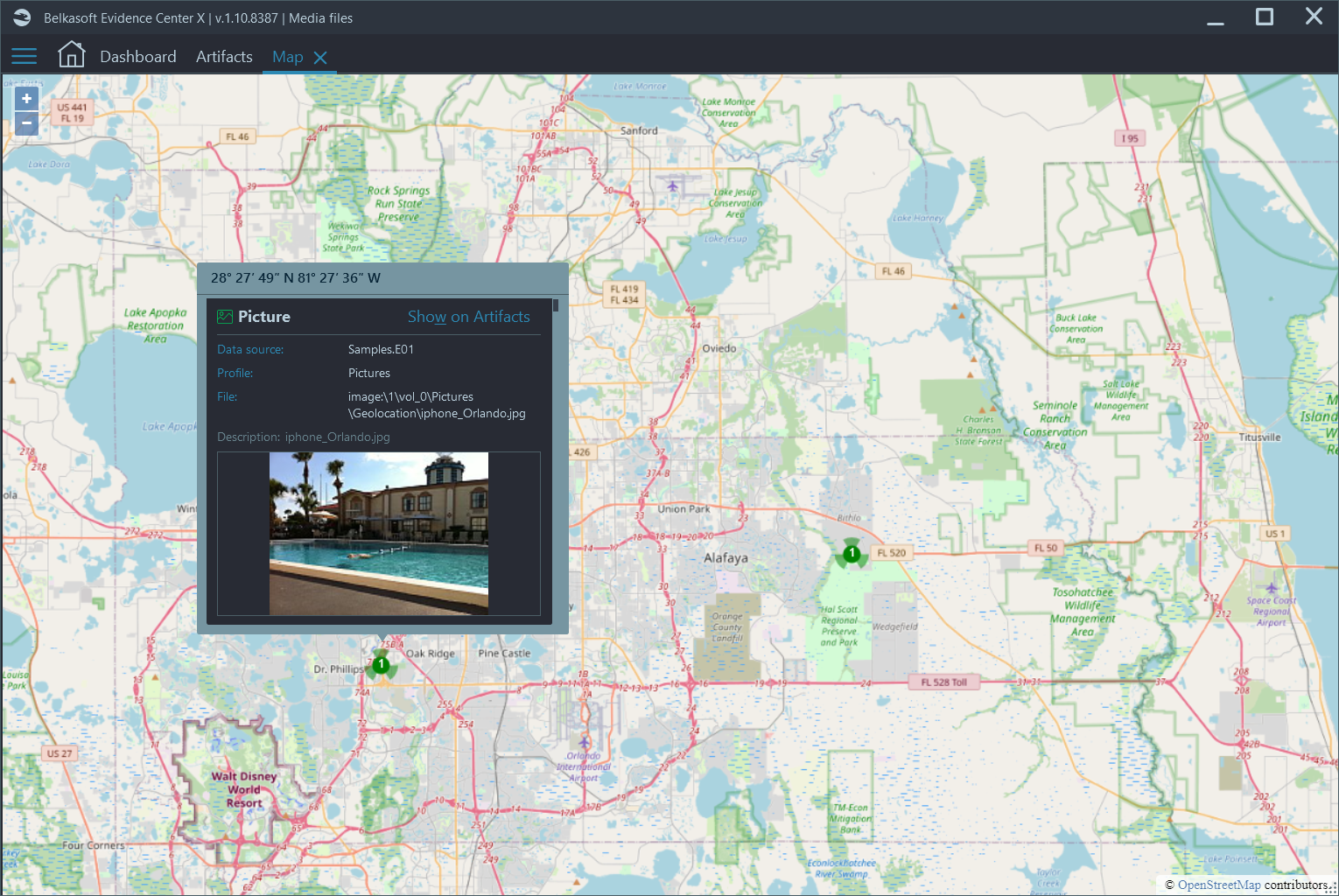1339x896 pixels.
Task: Click the I 95 road shield
Action: pyautogui.click(x=1130, y=138)
